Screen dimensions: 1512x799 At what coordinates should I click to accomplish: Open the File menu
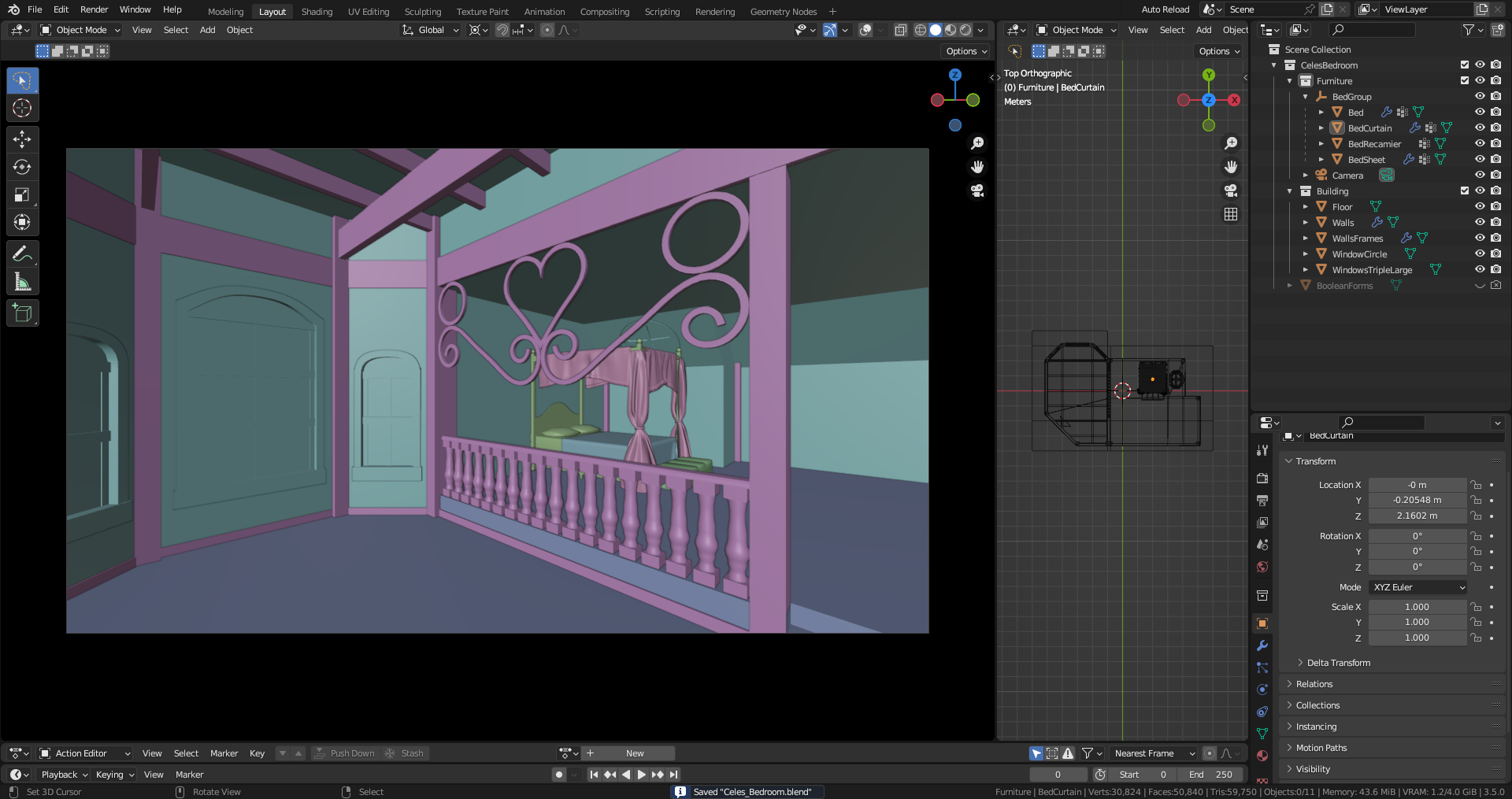pyautogui.click(x=35, y=9)
